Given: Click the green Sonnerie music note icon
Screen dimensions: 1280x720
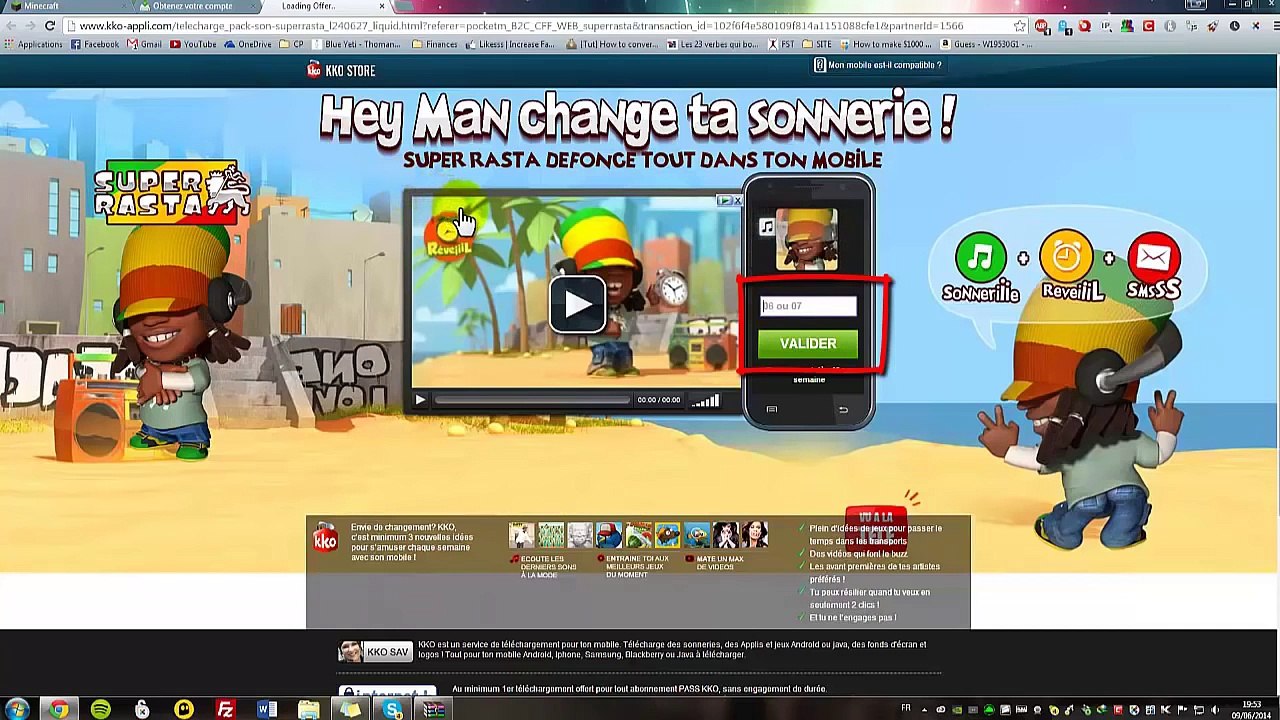Looking at the screenshot, I should tap(980, 258).
